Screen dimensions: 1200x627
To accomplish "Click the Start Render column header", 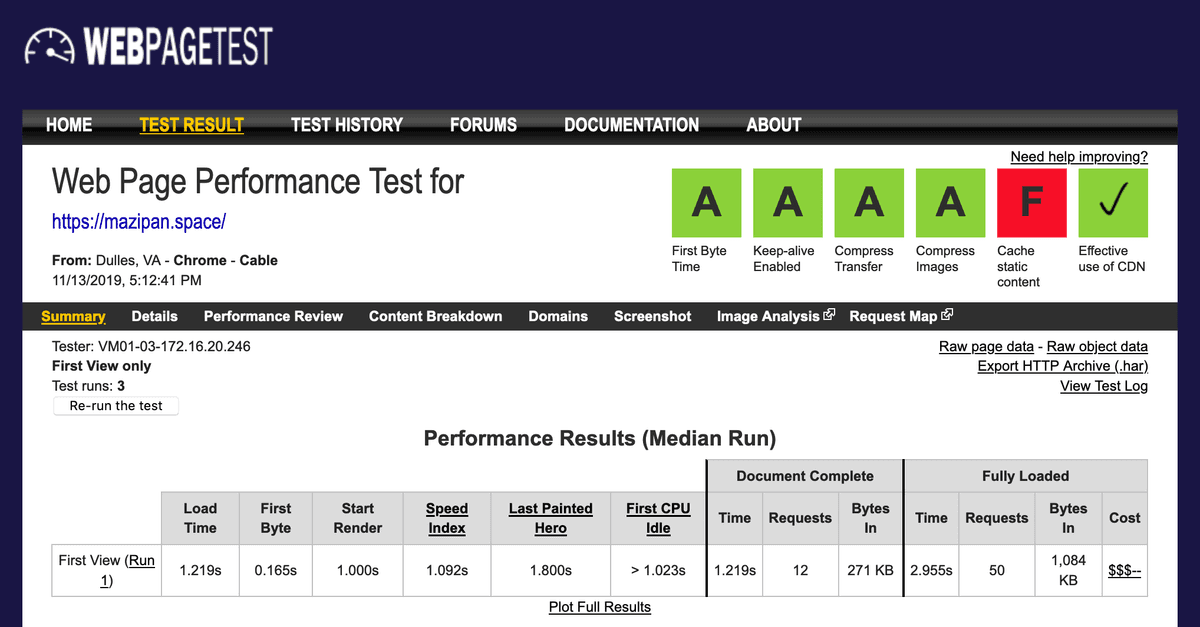I will coord(358,518).
